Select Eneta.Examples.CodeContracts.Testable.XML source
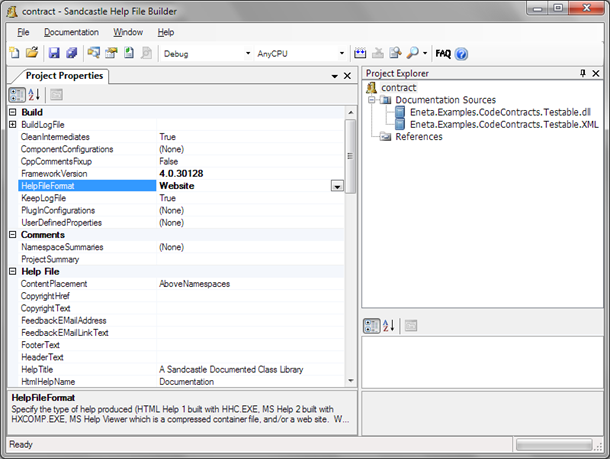This screenshot has height=459, width=610. [504, 124]
